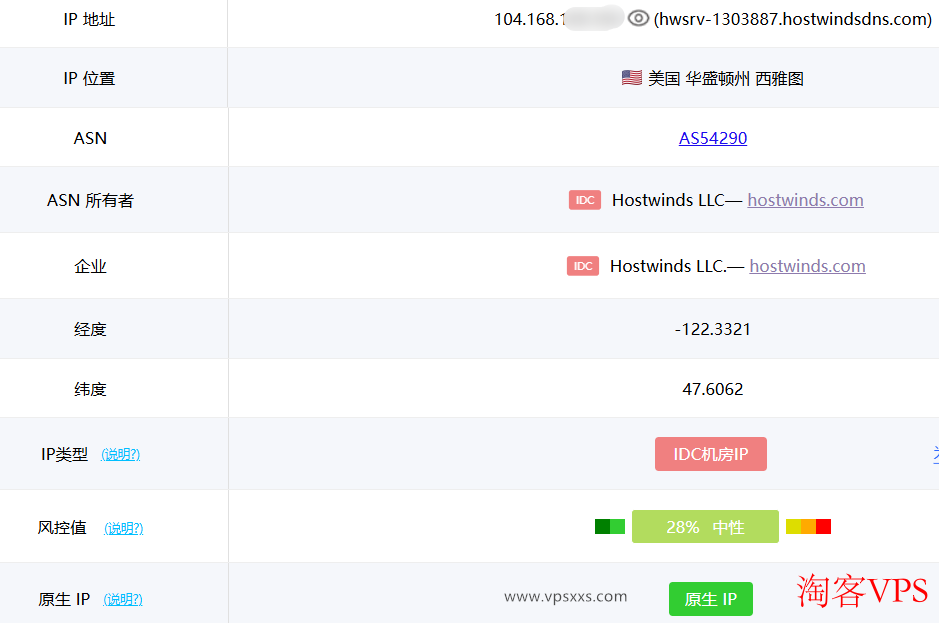
Task: Click green swatch left of risk score
Action: [x=609, y=527]
